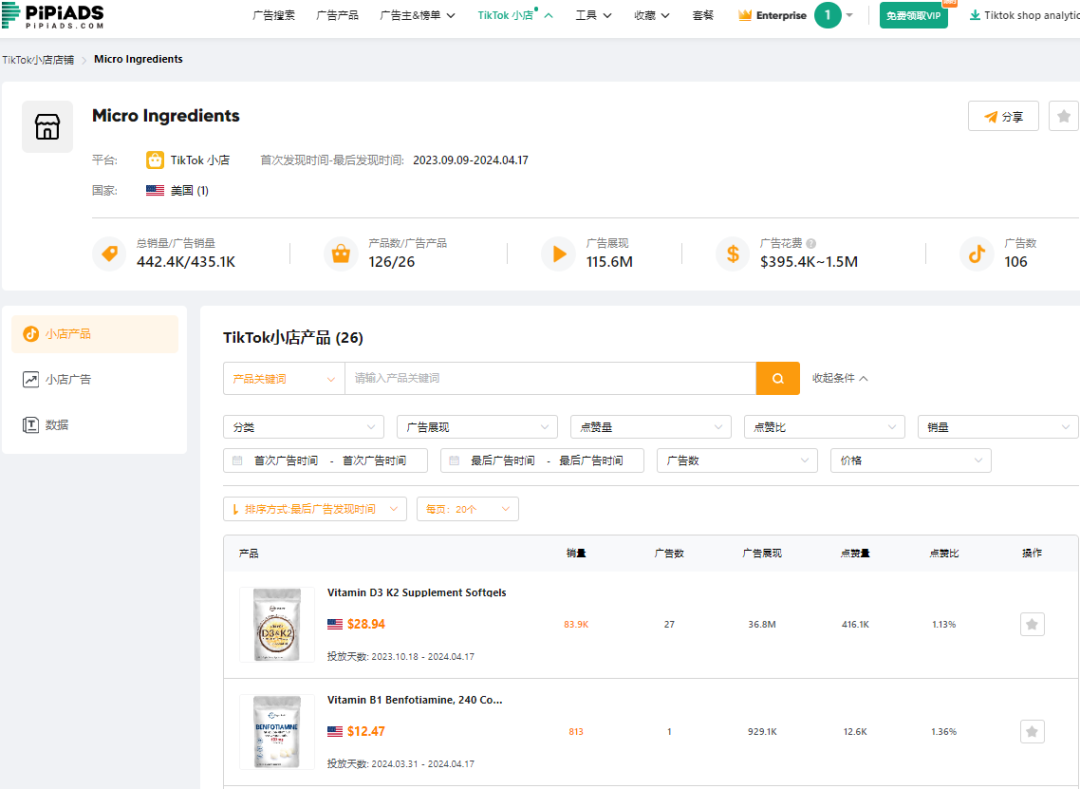Click the 最后广告时间 calendar icon
This screenshot has width=1080, height=789.
pyautogui.click(x=455, y=461)
